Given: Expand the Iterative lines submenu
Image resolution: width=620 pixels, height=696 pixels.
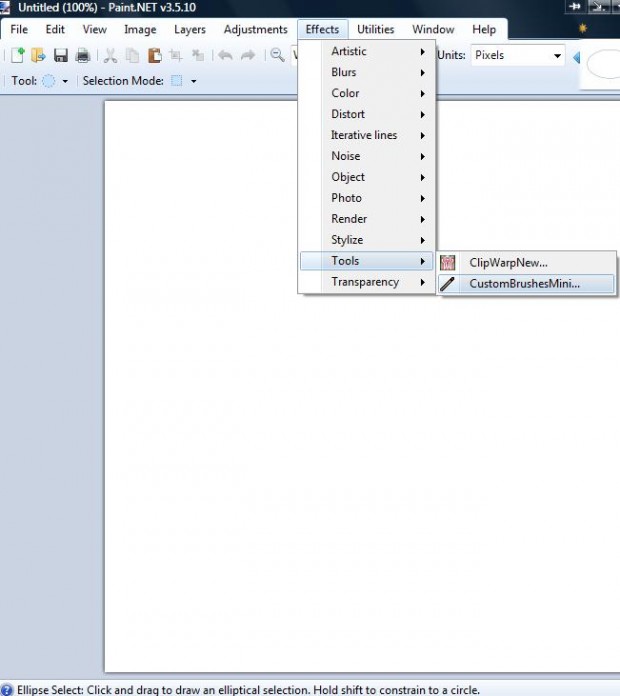Looking at the screenshot, I should pos(367,135).
